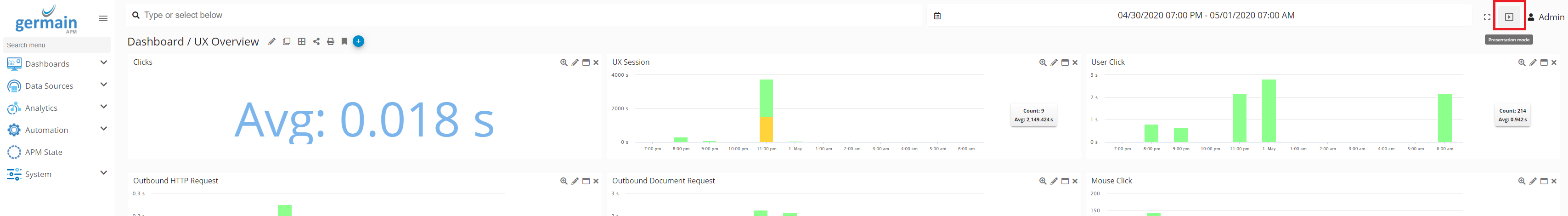Click the blue plus button to add
The width and height of the screenshot is (1568, 216).
point(359,41)
